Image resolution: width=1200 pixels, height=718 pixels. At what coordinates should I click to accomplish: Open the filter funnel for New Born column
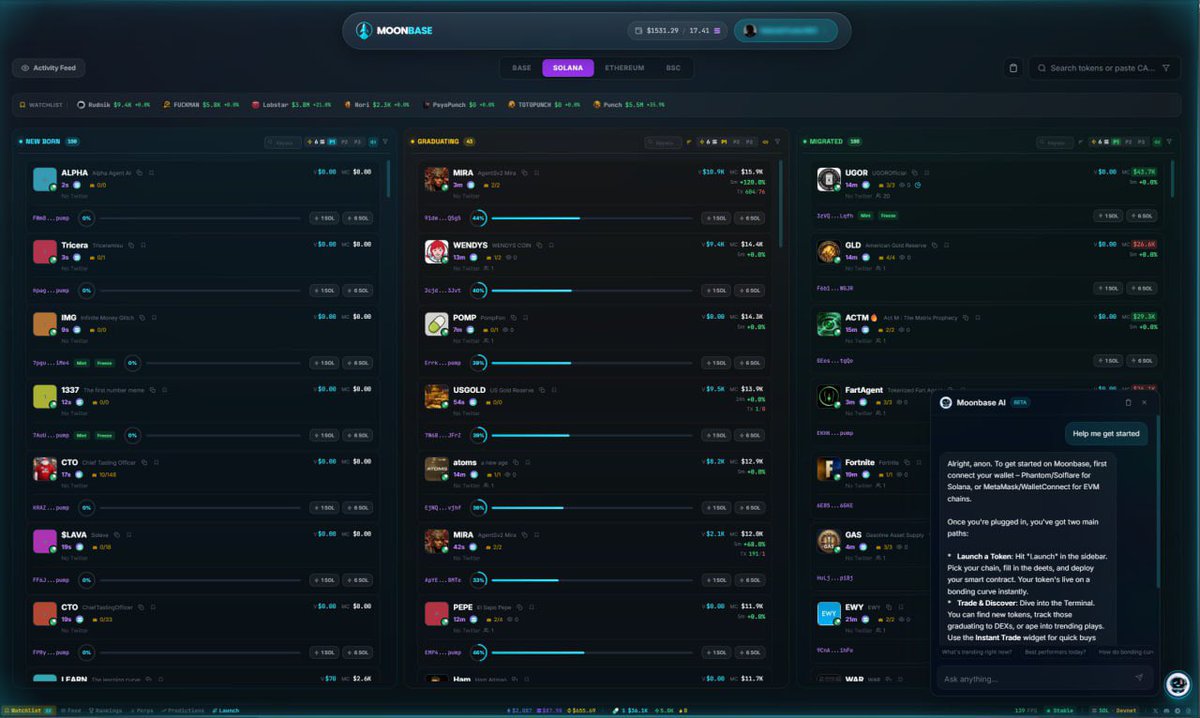pos(385,142)
